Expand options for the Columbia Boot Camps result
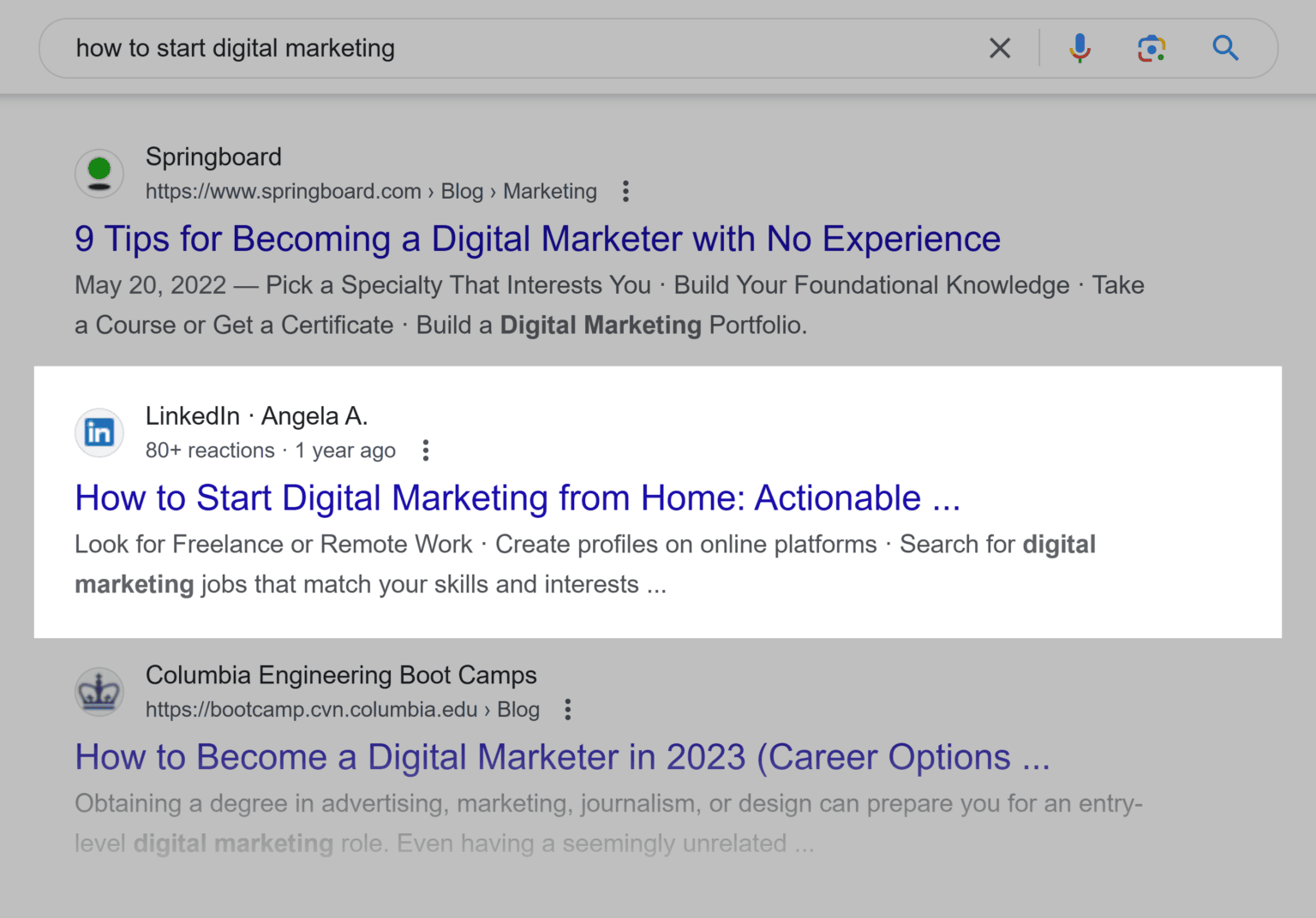The image size is (1316, 918). tap(567, 709)
